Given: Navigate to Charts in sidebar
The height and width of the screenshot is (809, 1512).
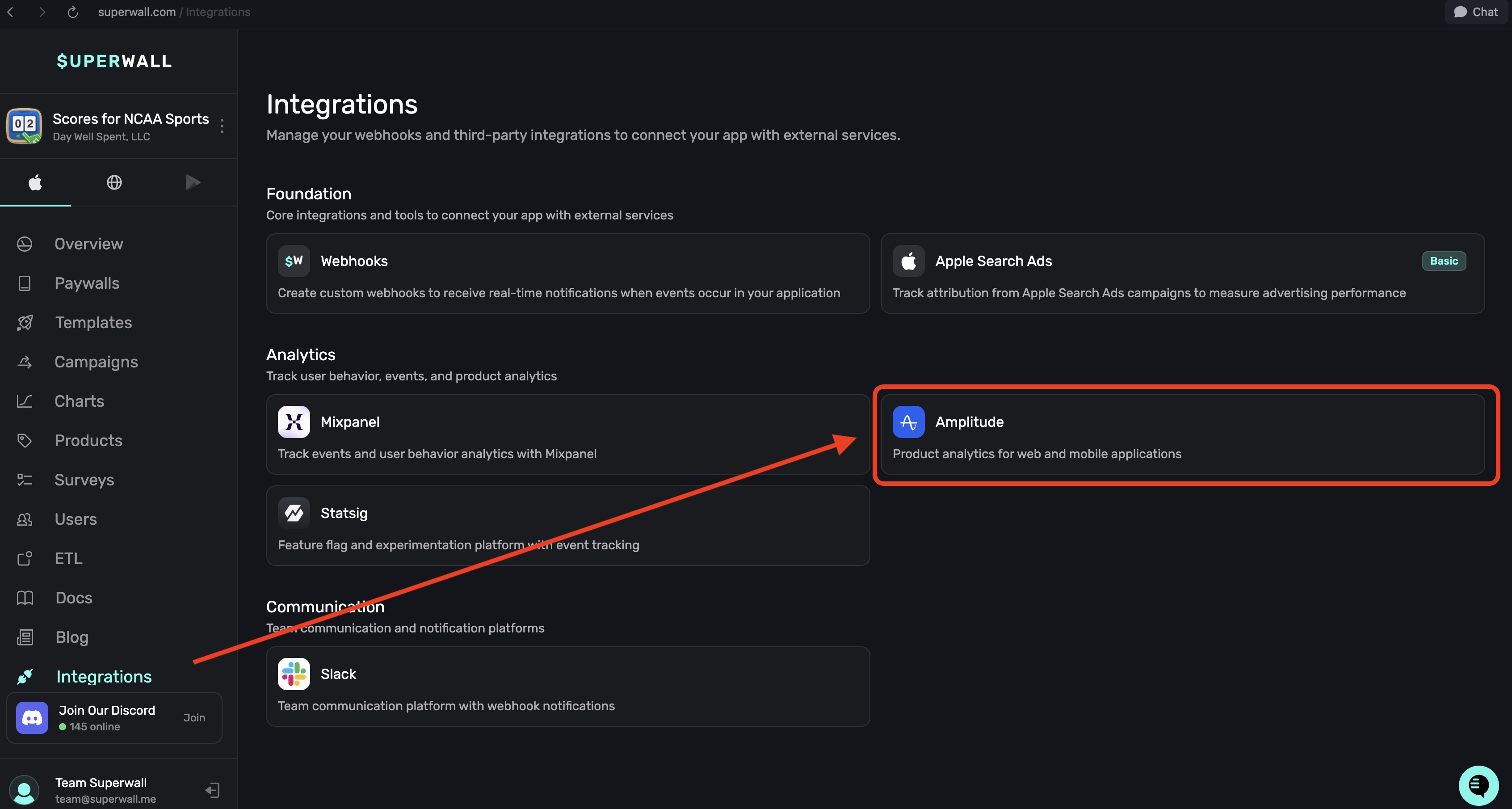Looking at the screenshot, I should (x=79, y=401).
